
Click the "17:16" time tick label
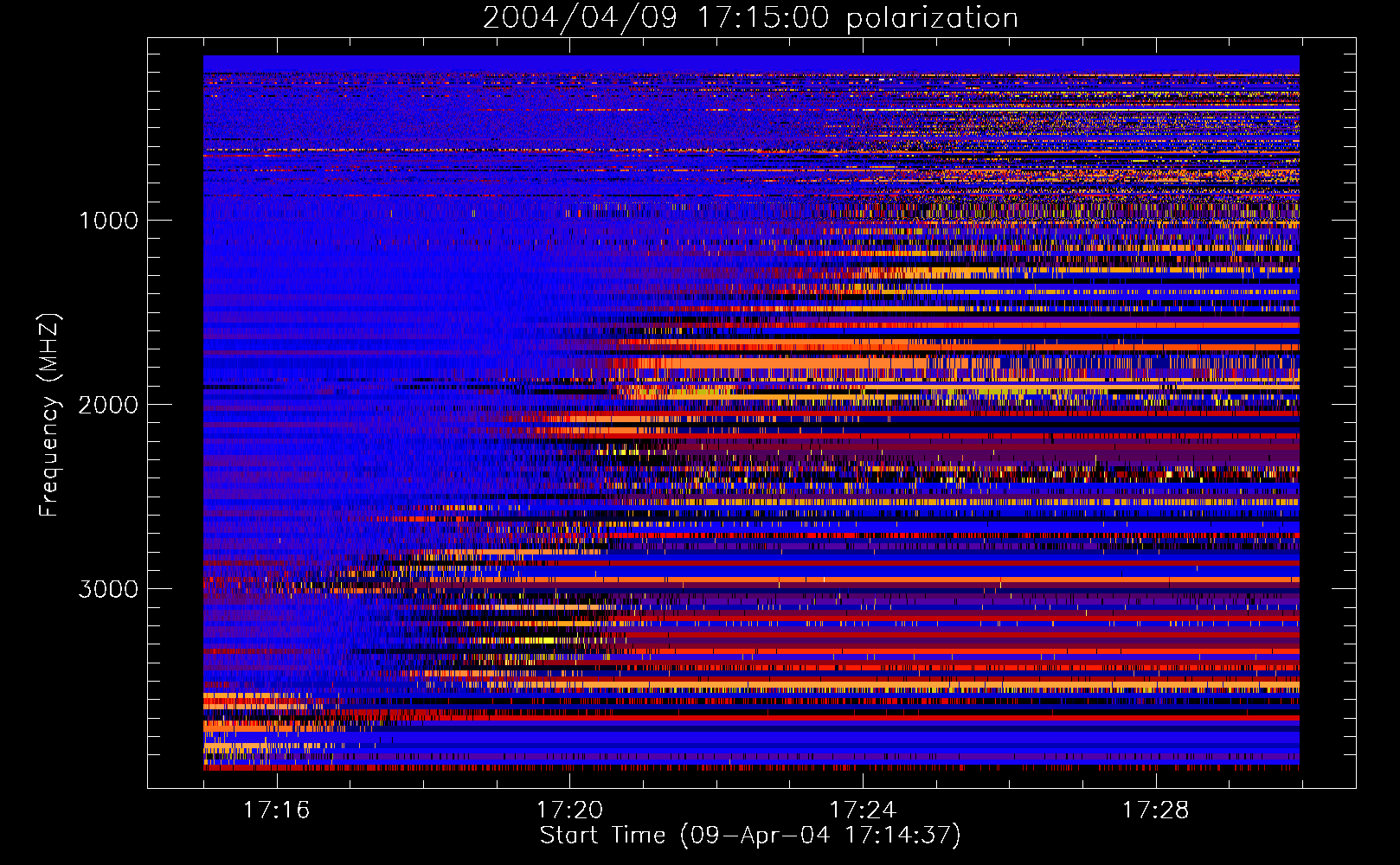pyautogui.click(x=276, y=810)
